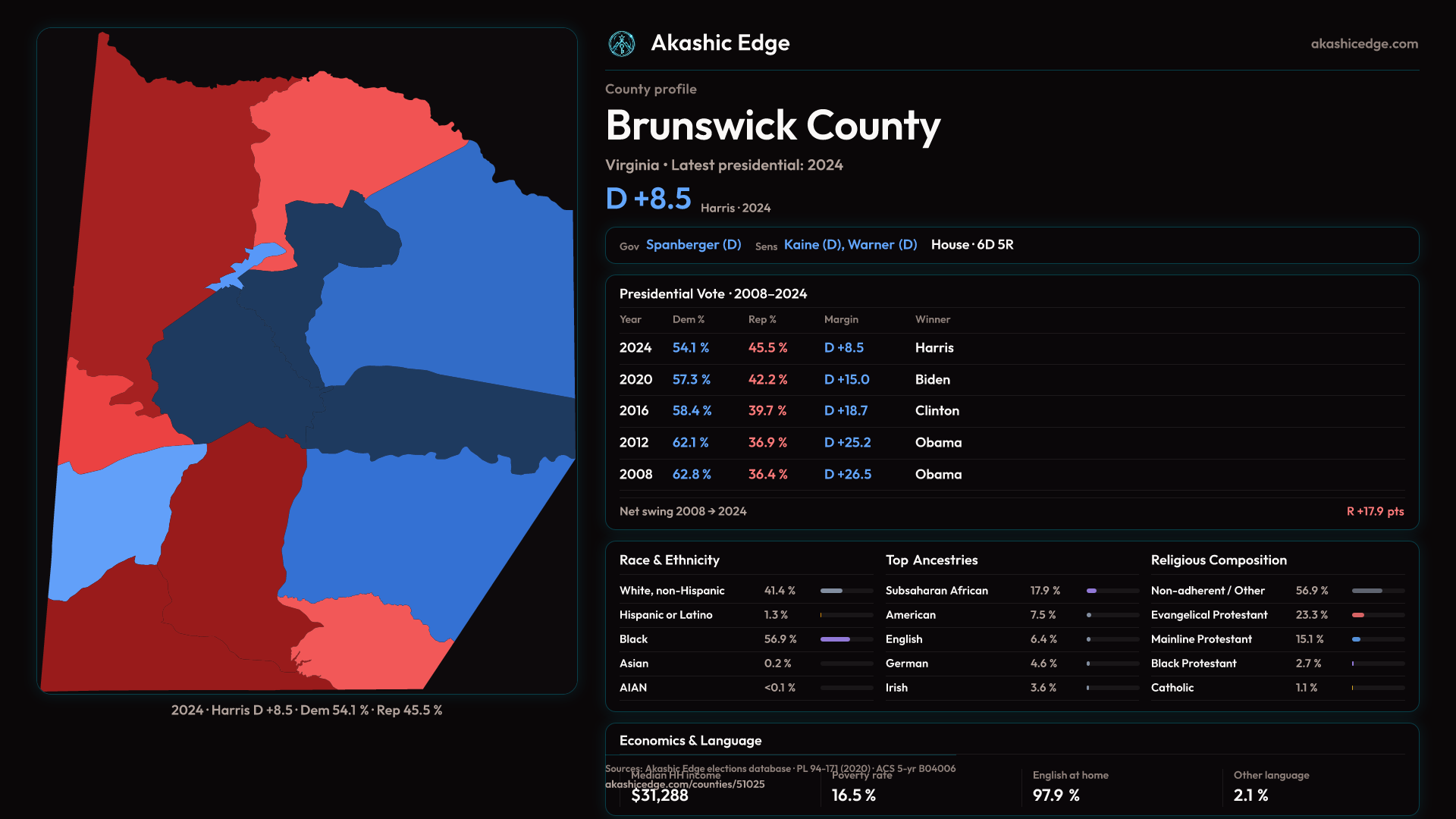Click the Akashic Edge logo icon
This screenshot has height=819, width=1456.
[x=622, y=44]
